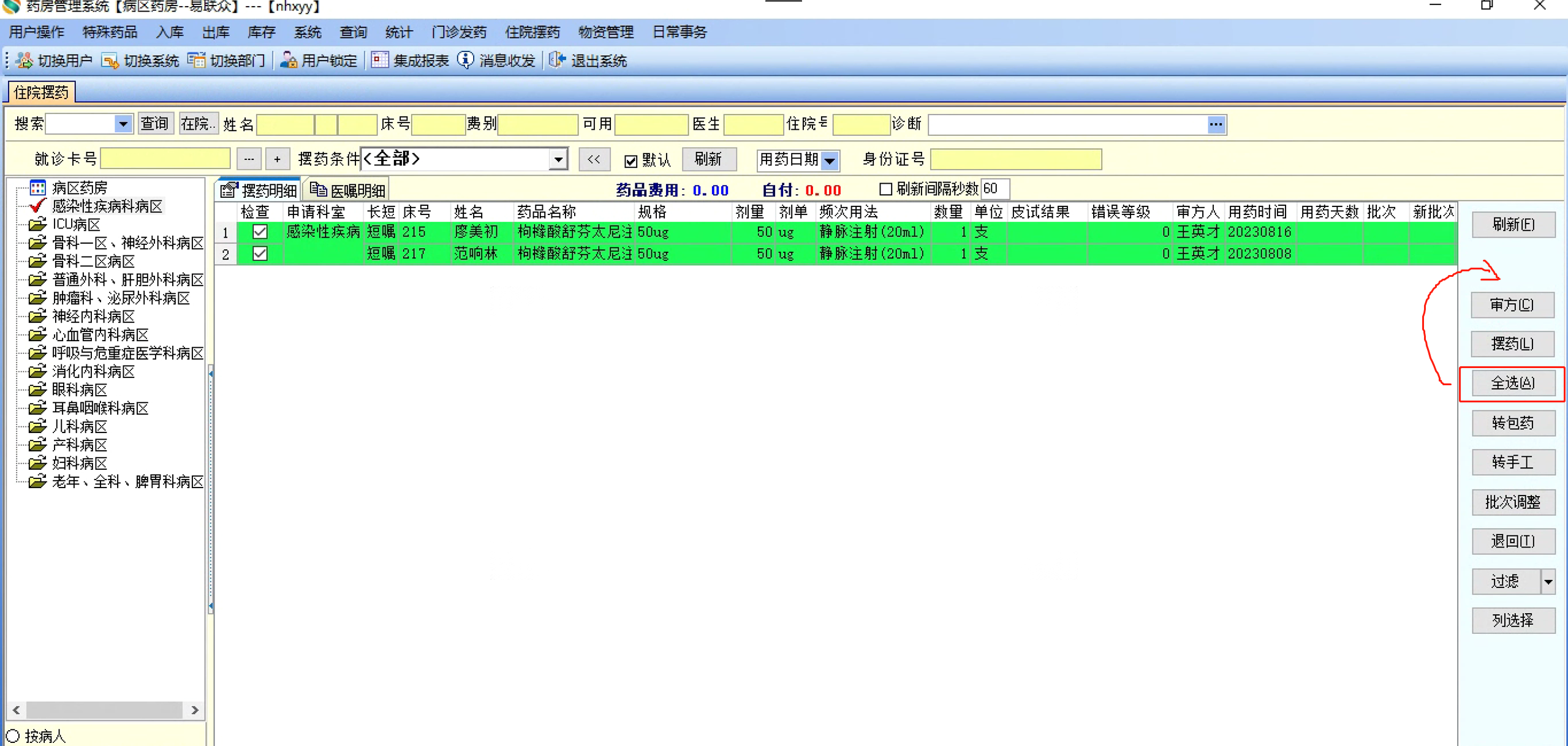
Task: Enable the 刷新间隔秒数 checkbox
Action: click(x=885, y=189)
